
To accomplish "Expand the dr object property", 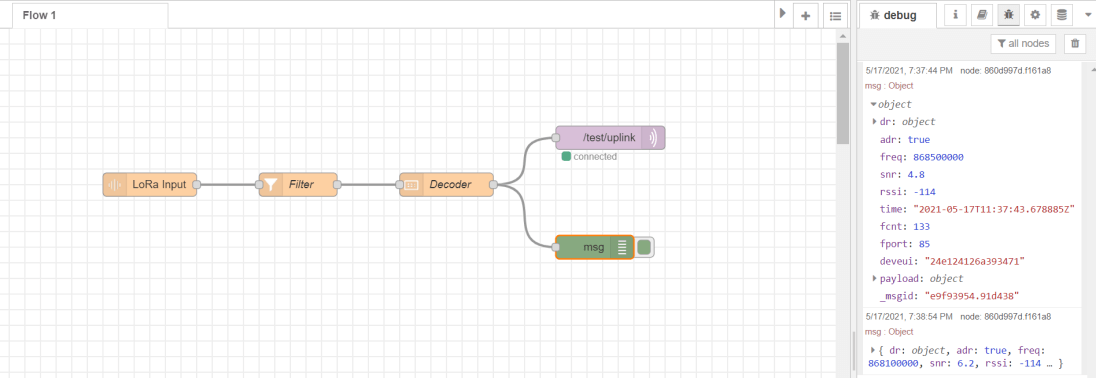I will click(874, 122).
